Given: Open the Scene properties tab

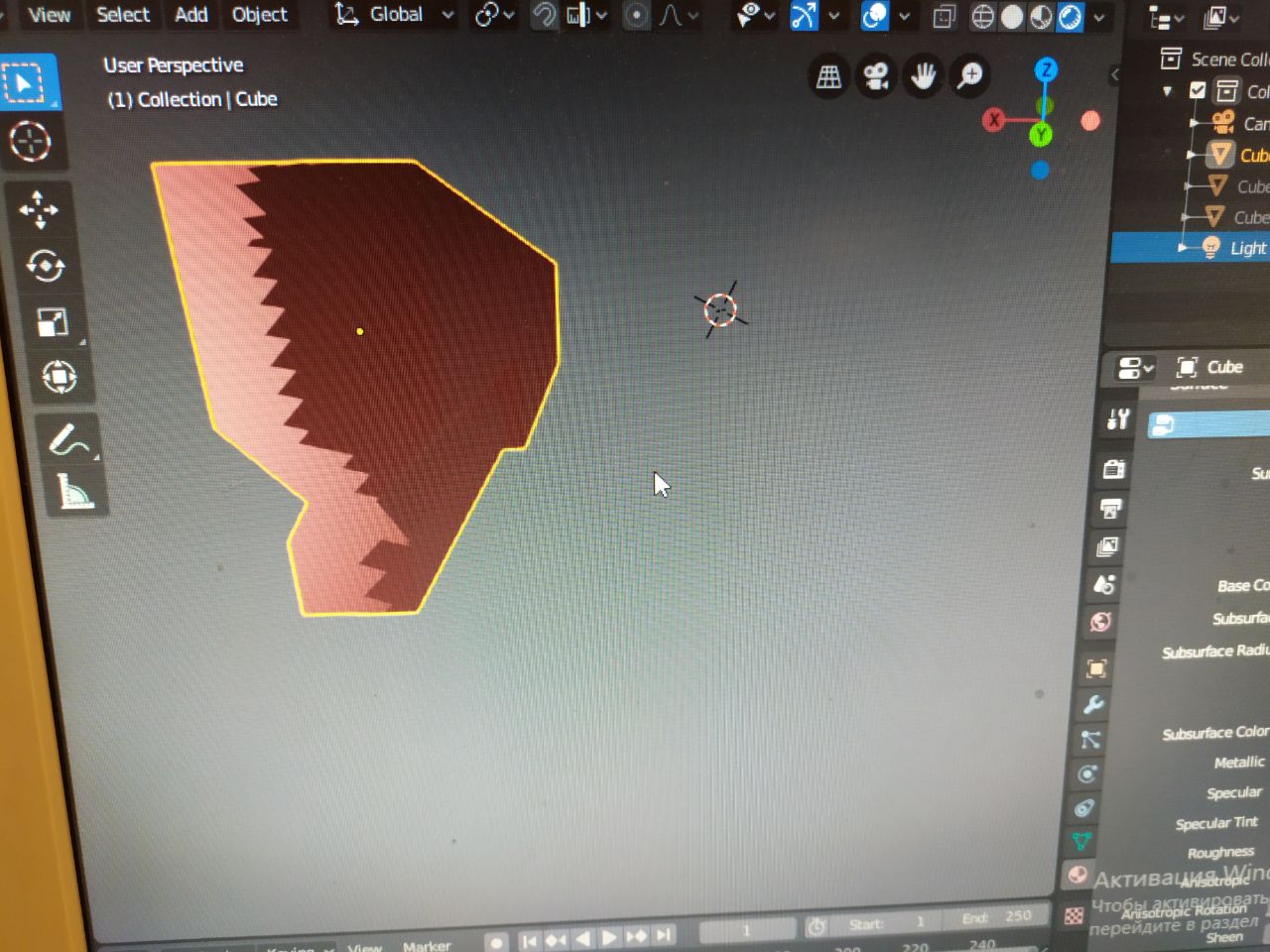Looking at the screenshot, I should pyautogui.click(x=1104, y=584).
